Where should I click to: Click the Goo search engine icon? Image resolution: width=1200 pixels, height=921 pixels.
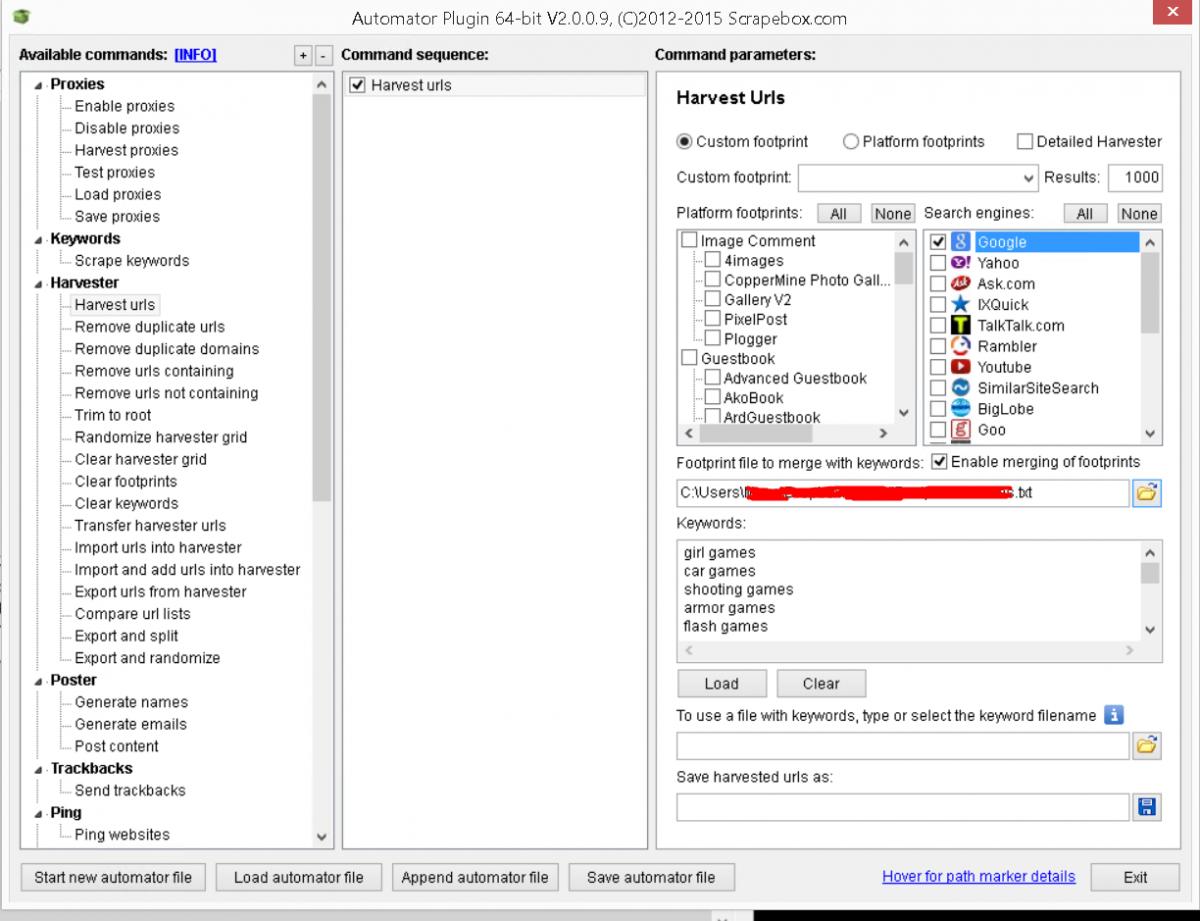tap(960, 430)
